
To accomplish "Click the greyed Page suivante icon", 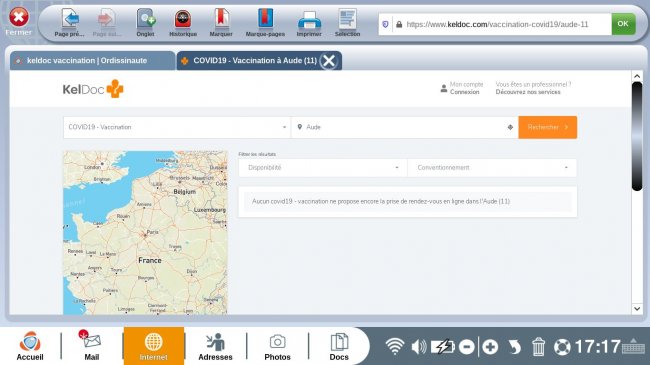I will 107,23.
